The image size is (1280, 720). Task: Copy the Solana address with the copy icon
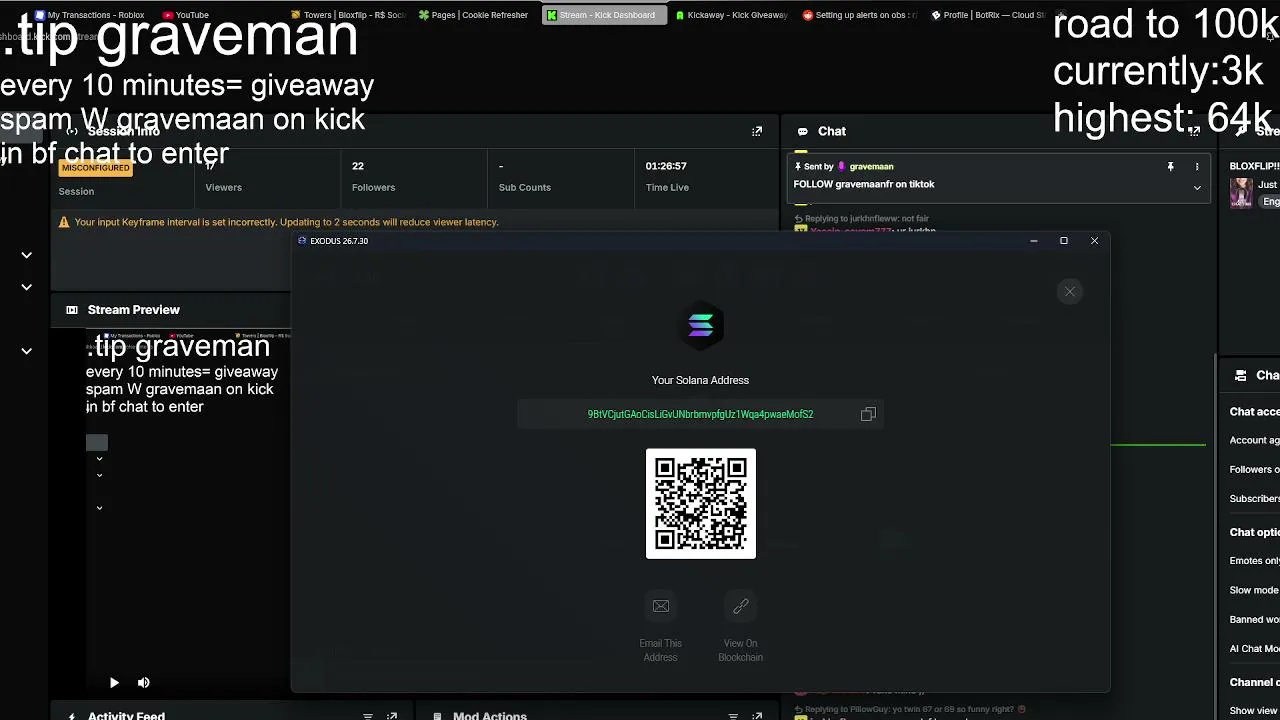tap(868, 414)
